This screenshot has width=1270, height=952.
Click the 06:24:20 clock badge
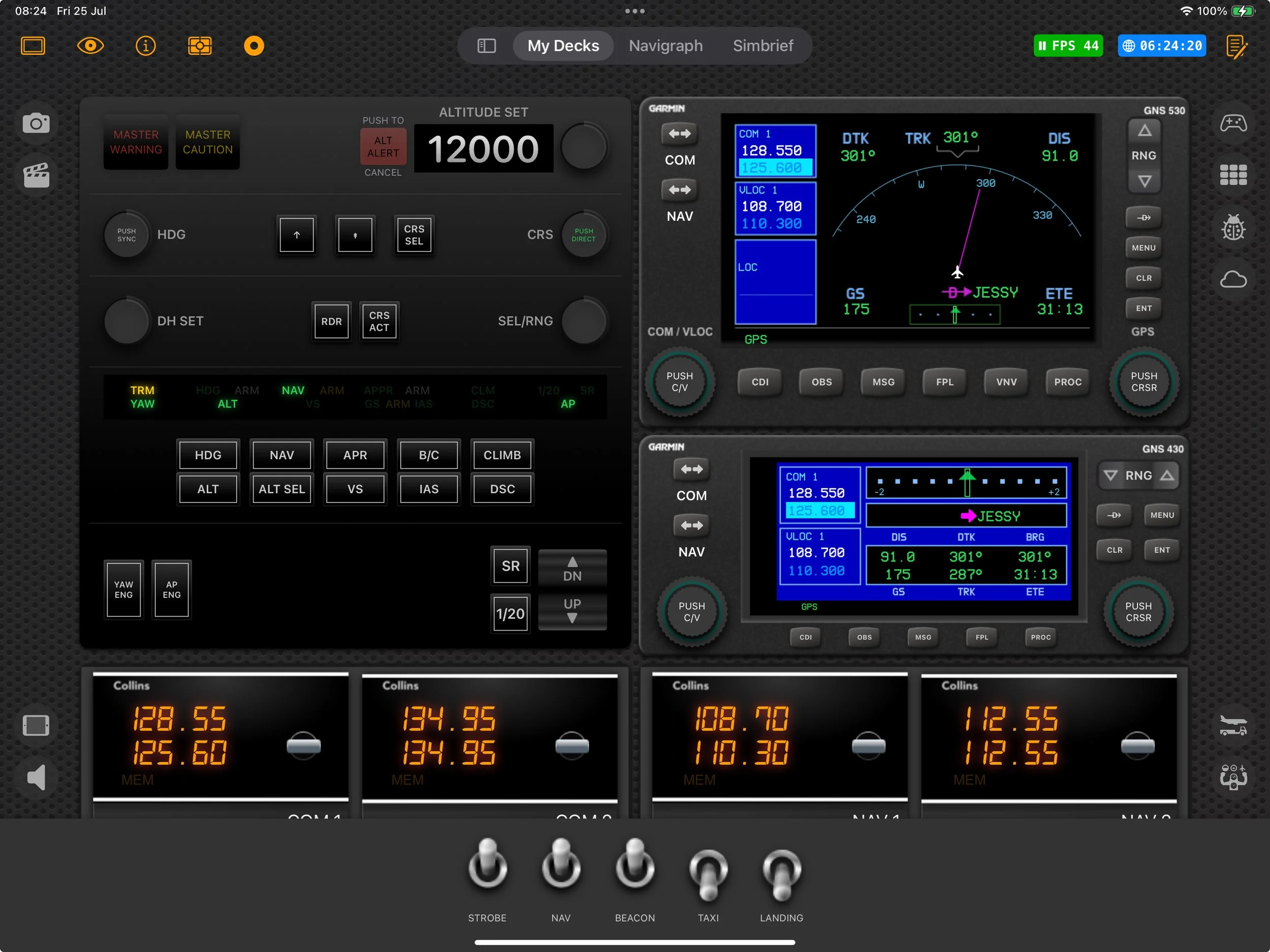pyautogui.click(x=1161, y=45)
